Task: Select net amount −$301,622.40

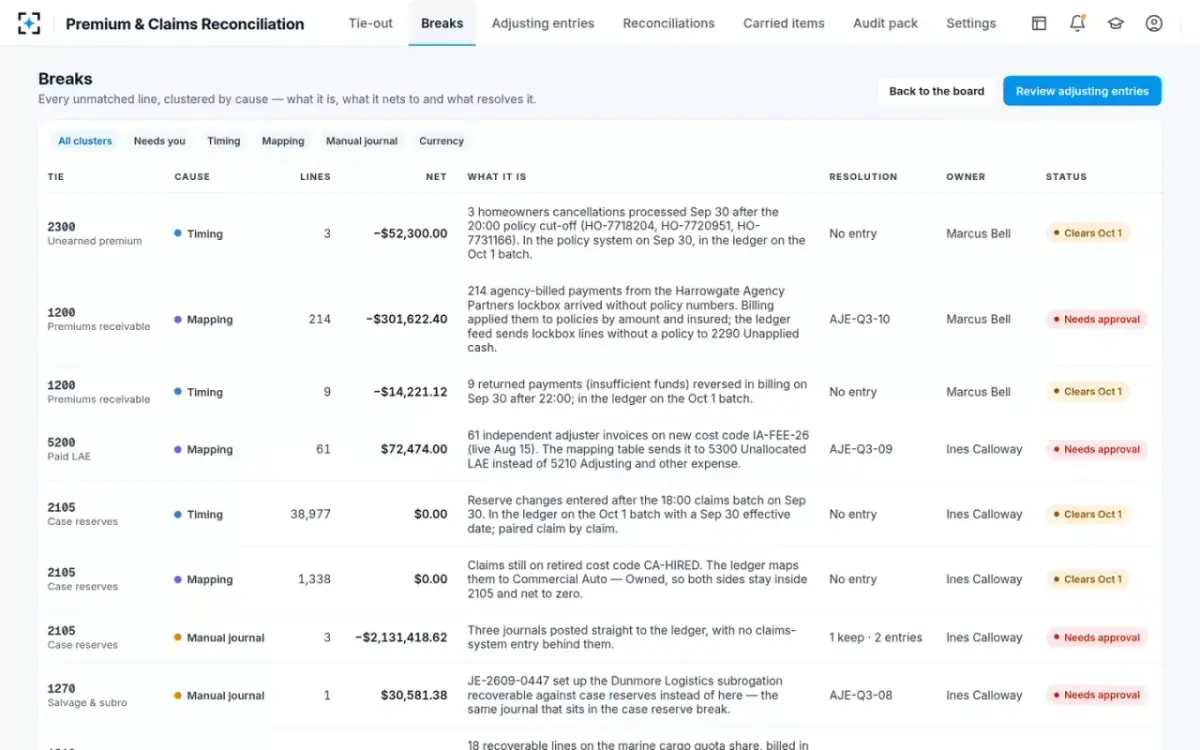Action: [405, 320]
